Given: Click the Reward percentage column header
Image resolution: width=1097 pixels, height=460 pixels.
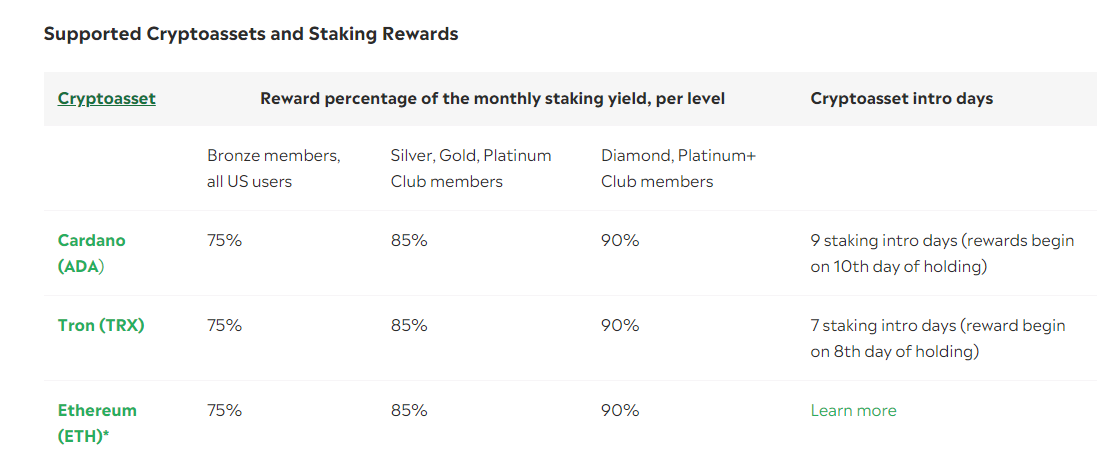Looking at the screenshot, I should pos(493,99).
